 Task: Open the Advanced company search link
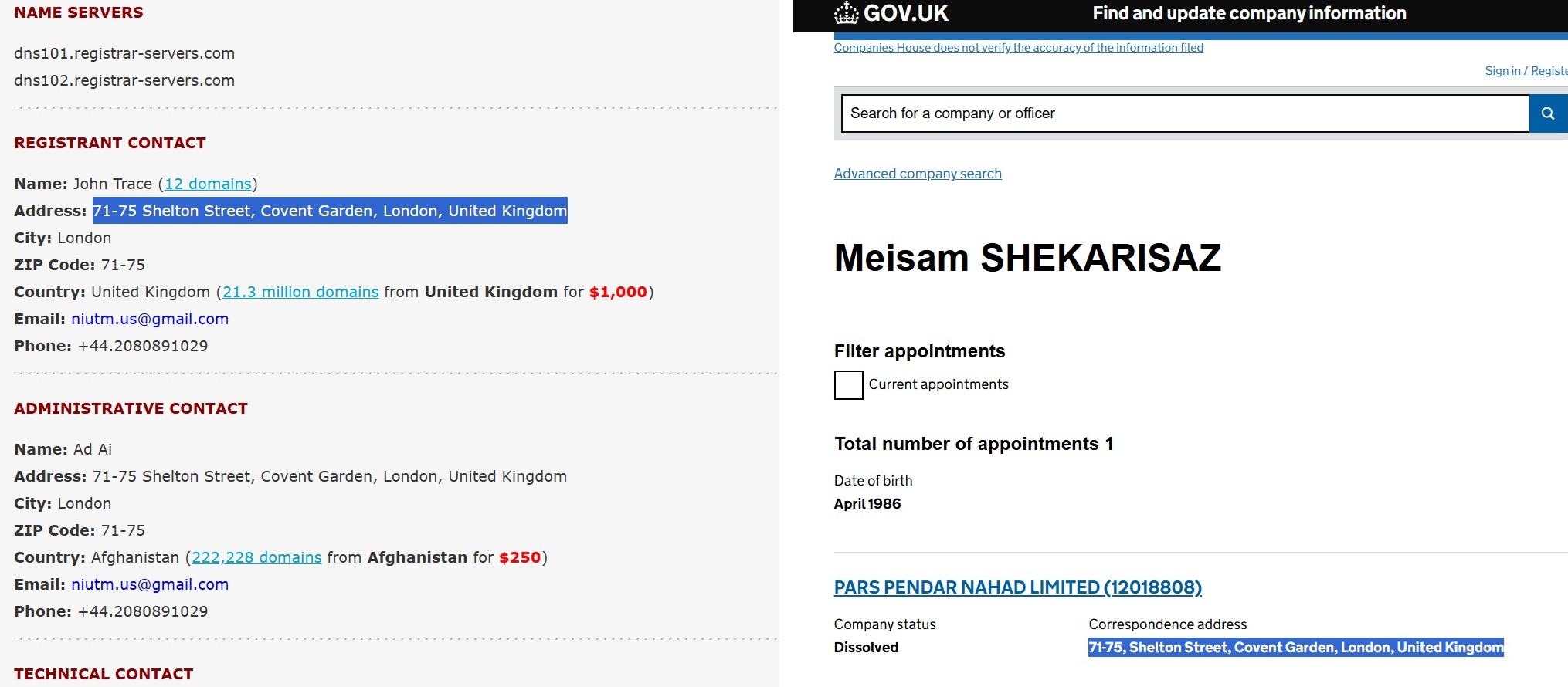918,174
